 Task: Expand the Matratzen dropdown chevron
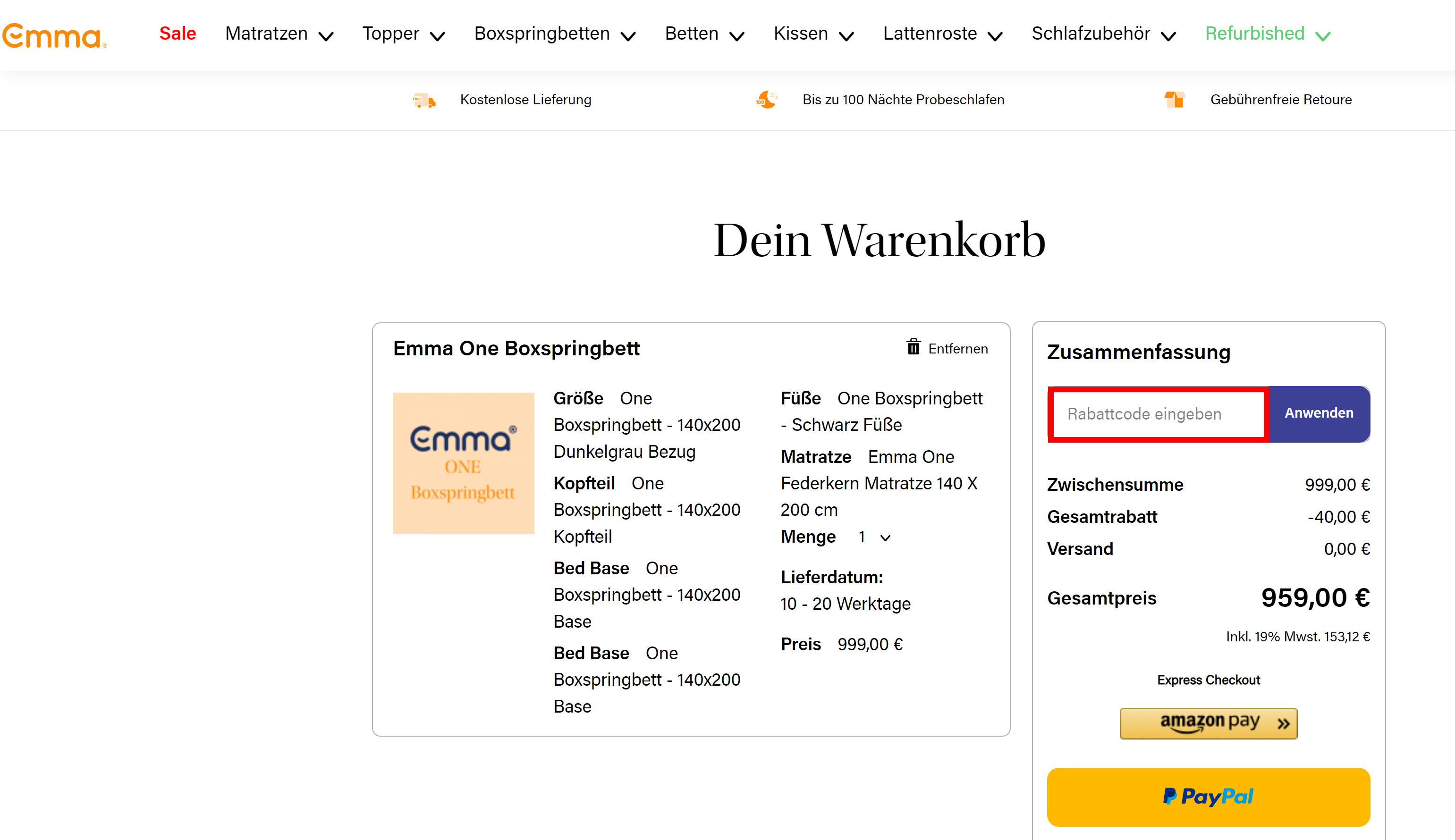(326, 36)
